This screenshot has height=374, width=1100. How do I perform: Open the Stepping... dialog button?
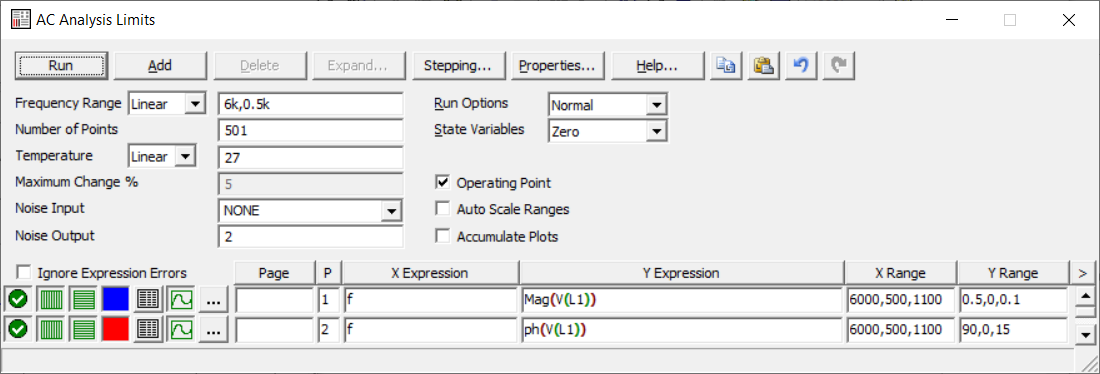click(459, 65)
